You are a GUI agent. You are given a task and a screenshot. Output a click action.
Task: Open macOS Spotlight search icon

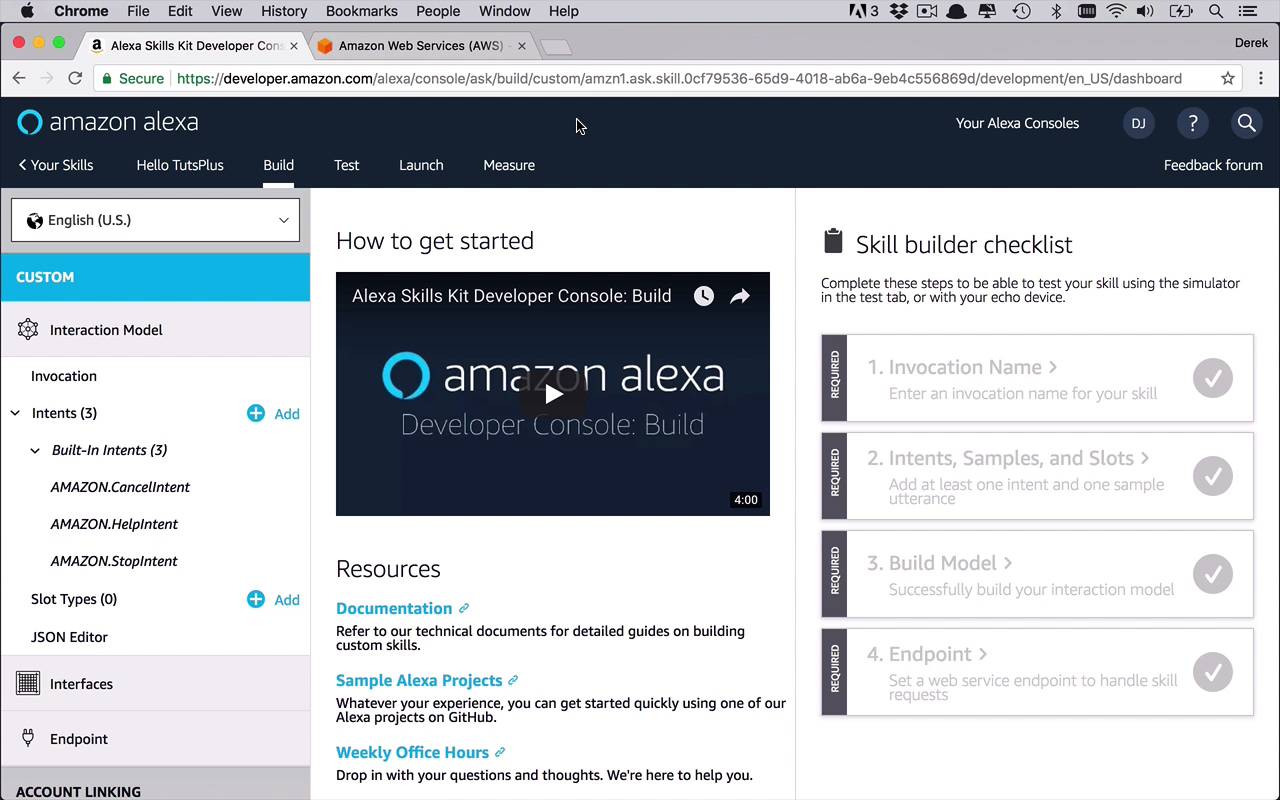point(1216,11)
